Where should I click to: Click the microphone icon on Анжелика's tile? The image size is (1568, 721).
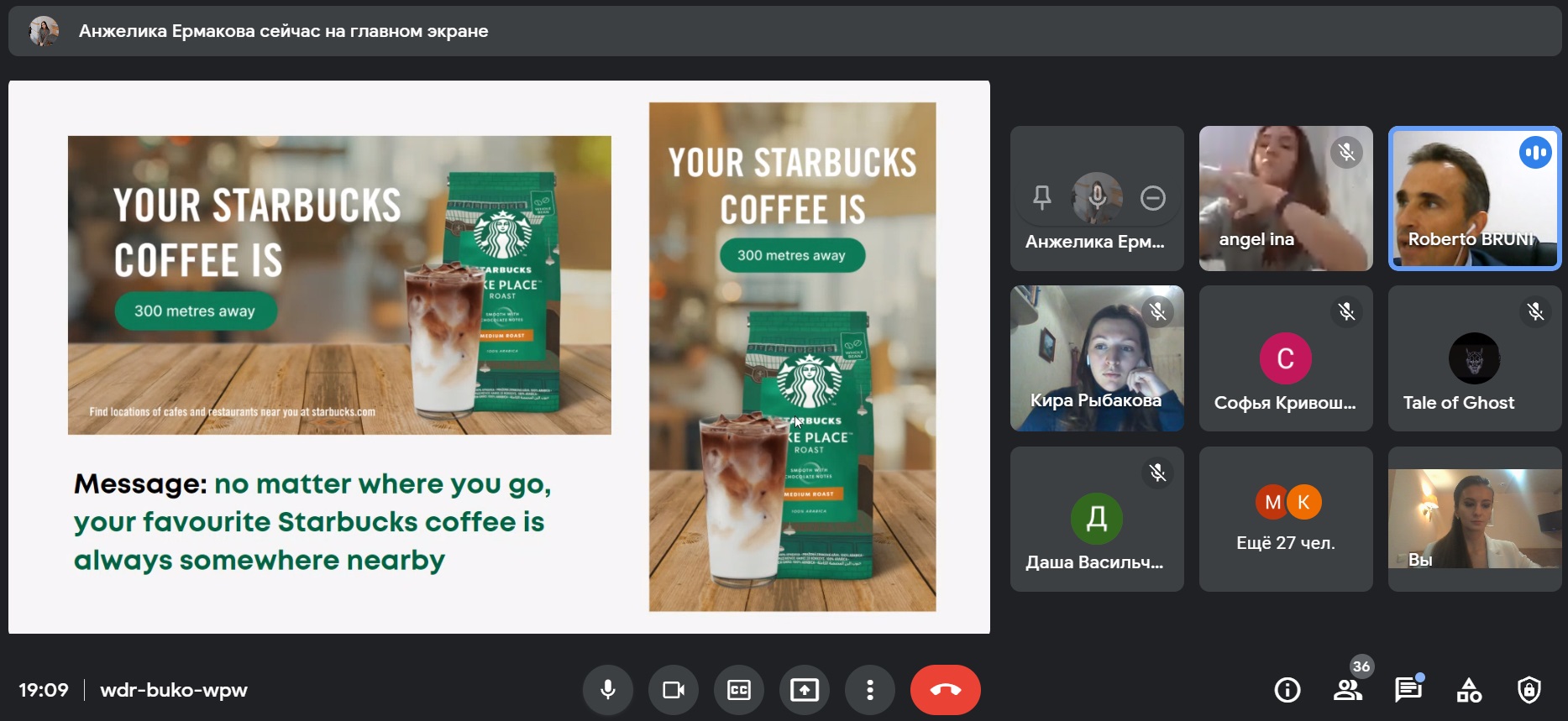pos(1097,197)
